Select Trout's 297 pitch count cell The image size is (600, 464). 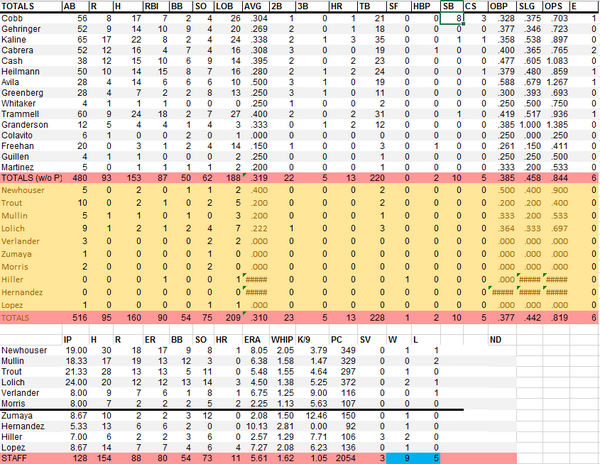tap(343, 372)
